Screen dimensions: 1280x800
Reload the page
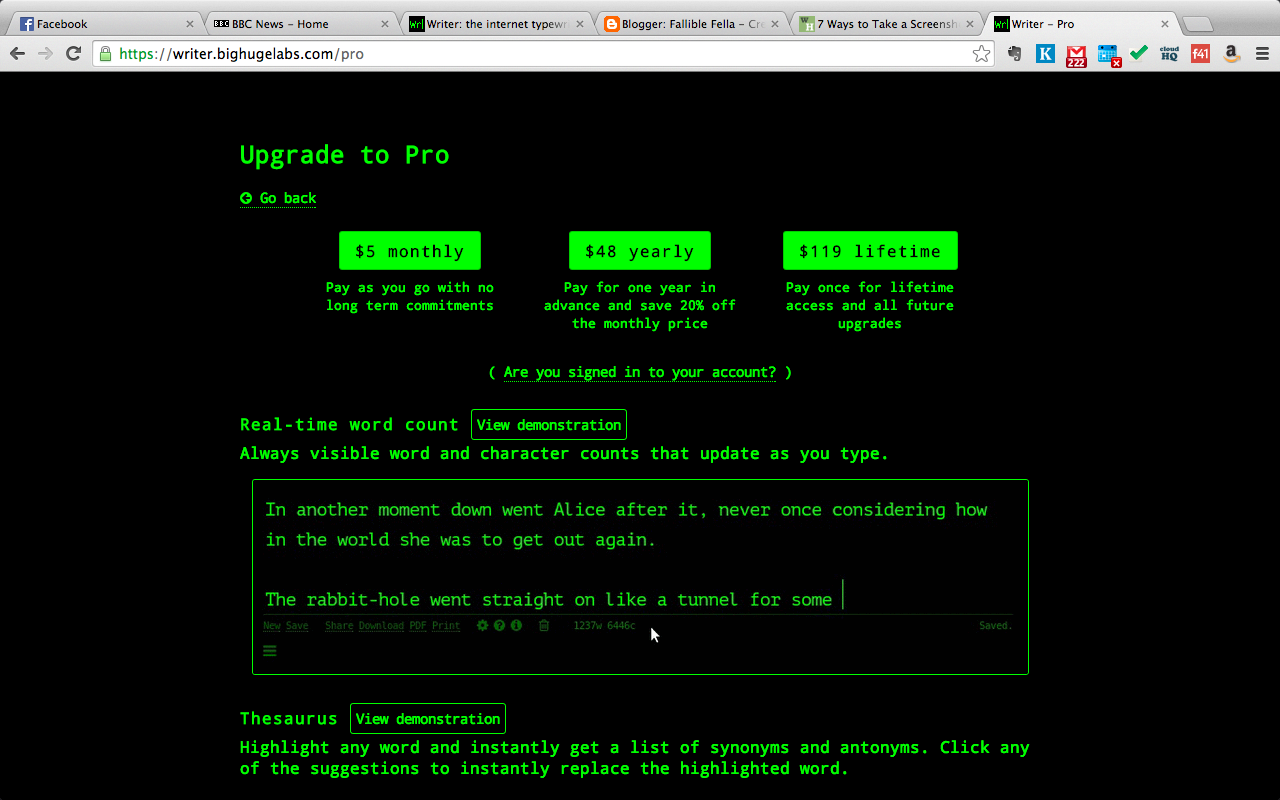[x=73, y=54]
